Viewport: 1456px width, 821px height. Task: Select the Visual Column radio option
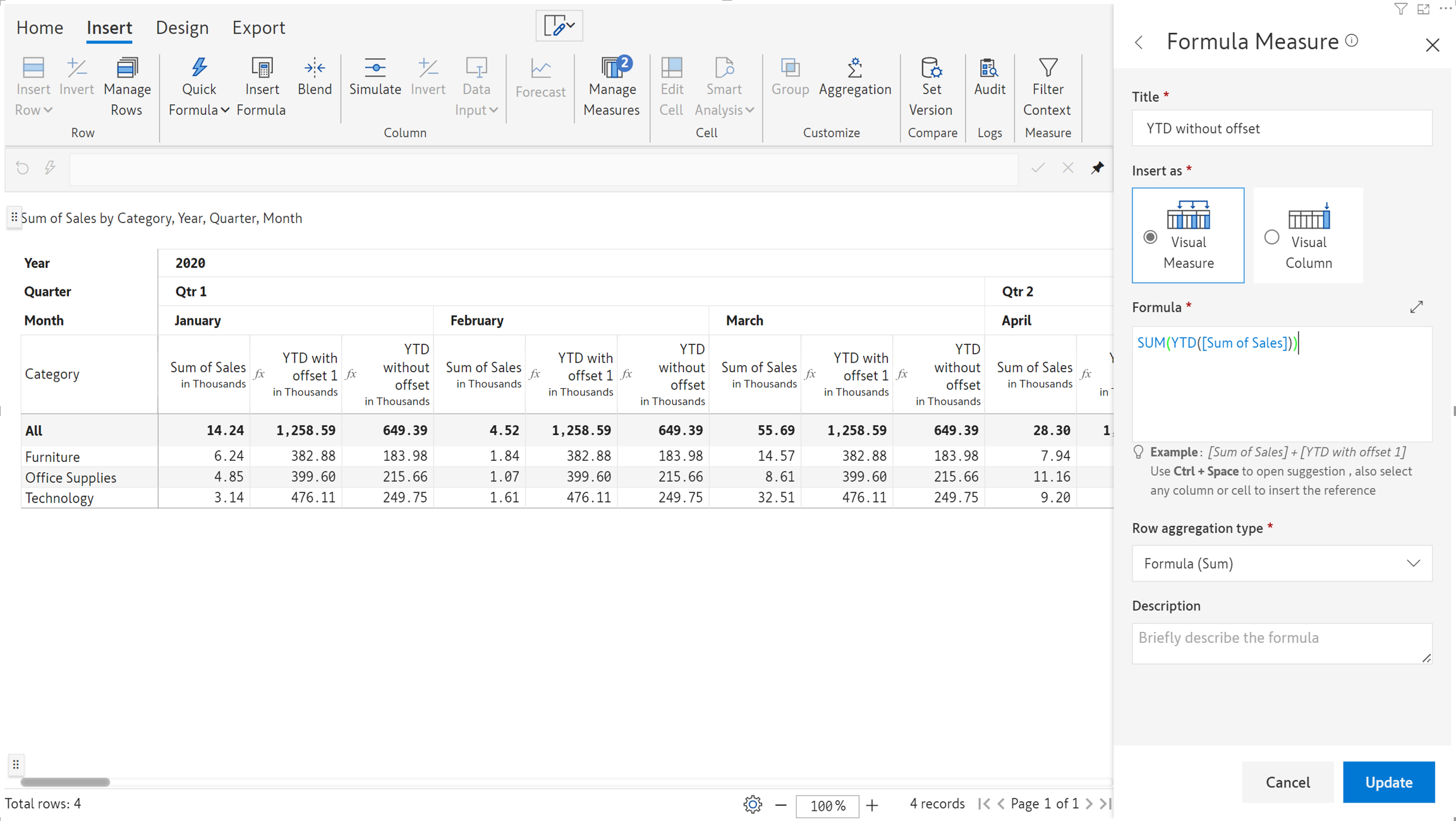[1271, 237]
